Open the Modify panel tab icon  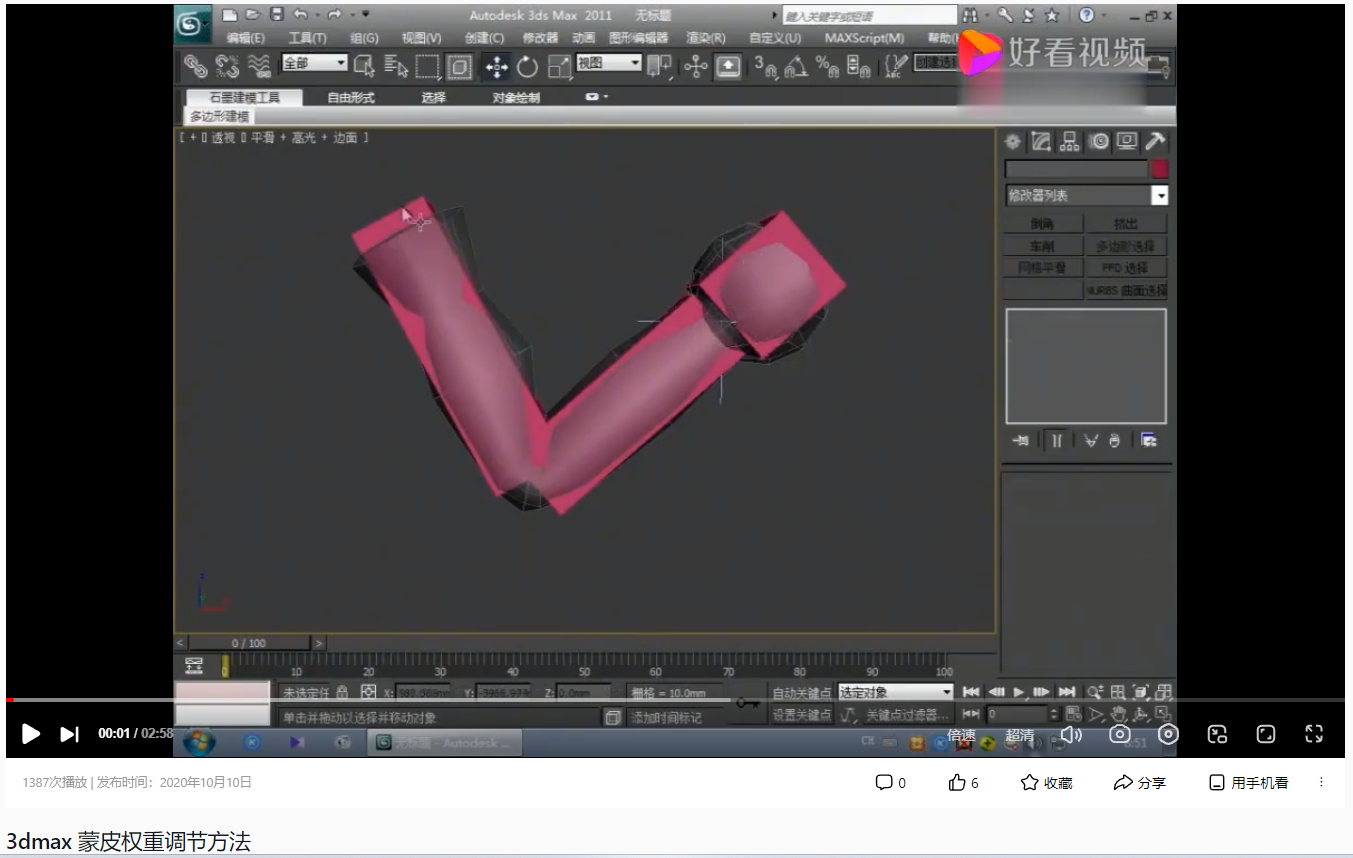(1041, 141)
